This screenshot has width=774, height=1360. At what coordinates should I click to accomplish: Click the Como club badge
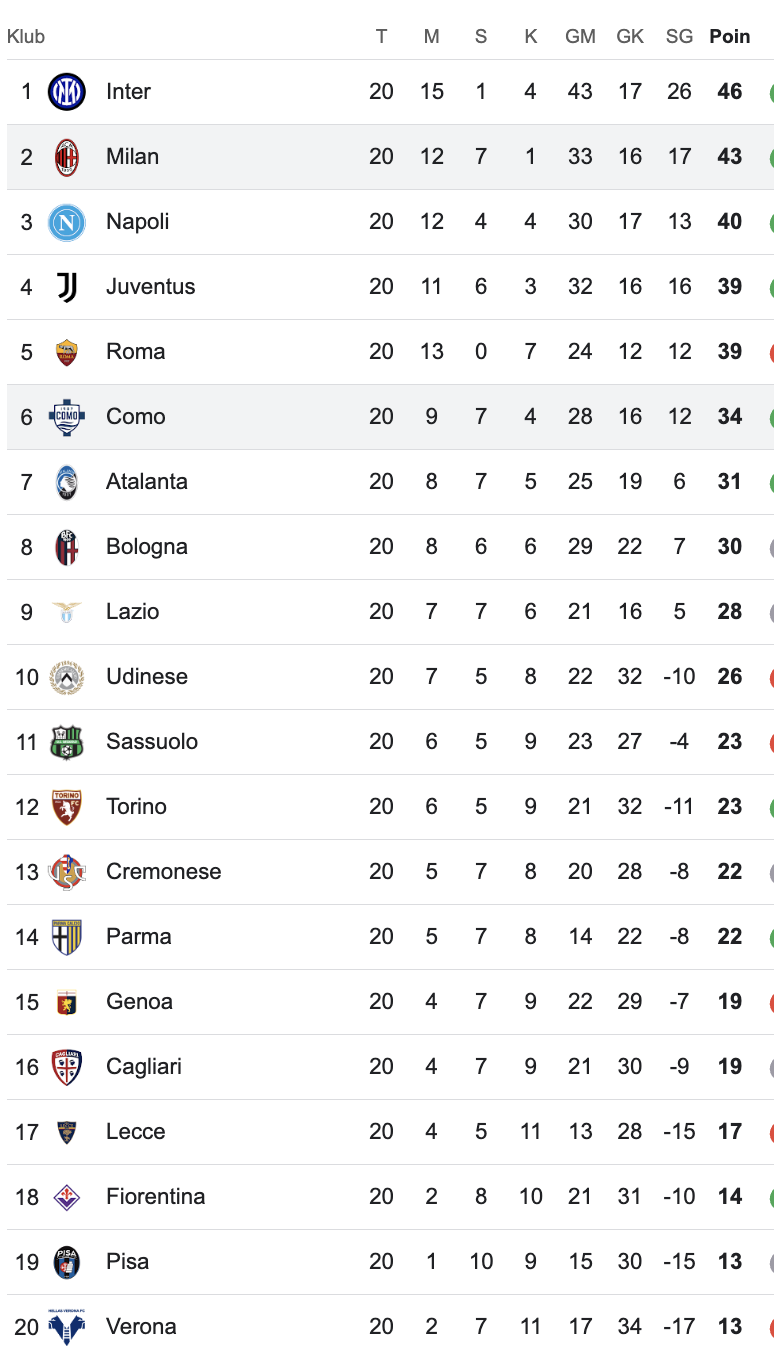(x=67, y=417)
